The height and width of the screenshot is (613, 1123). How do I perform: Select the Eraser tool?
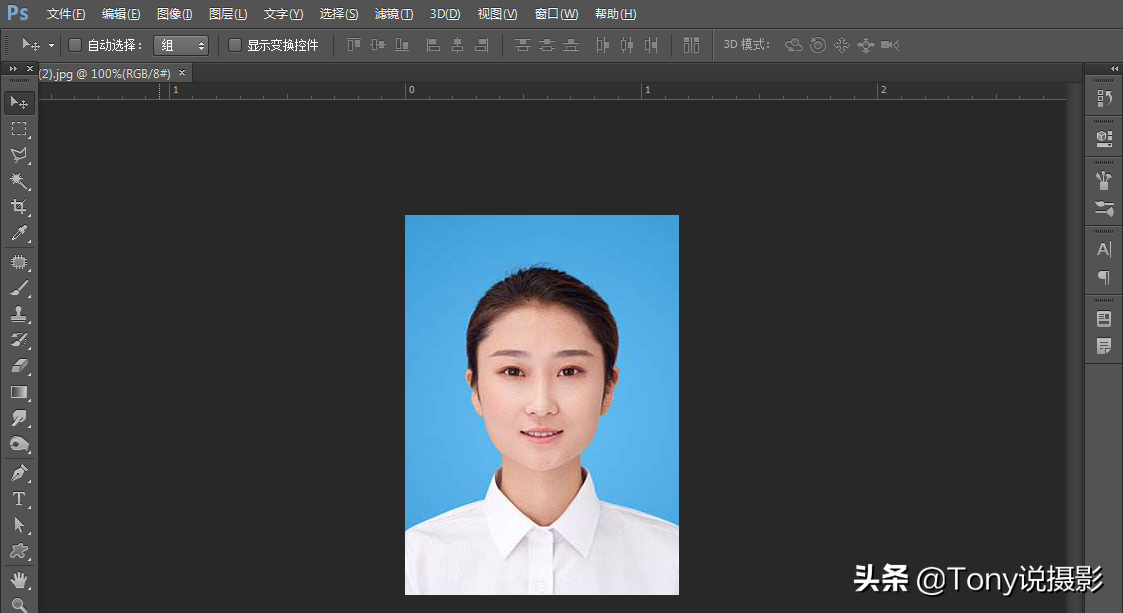point(19,366)
